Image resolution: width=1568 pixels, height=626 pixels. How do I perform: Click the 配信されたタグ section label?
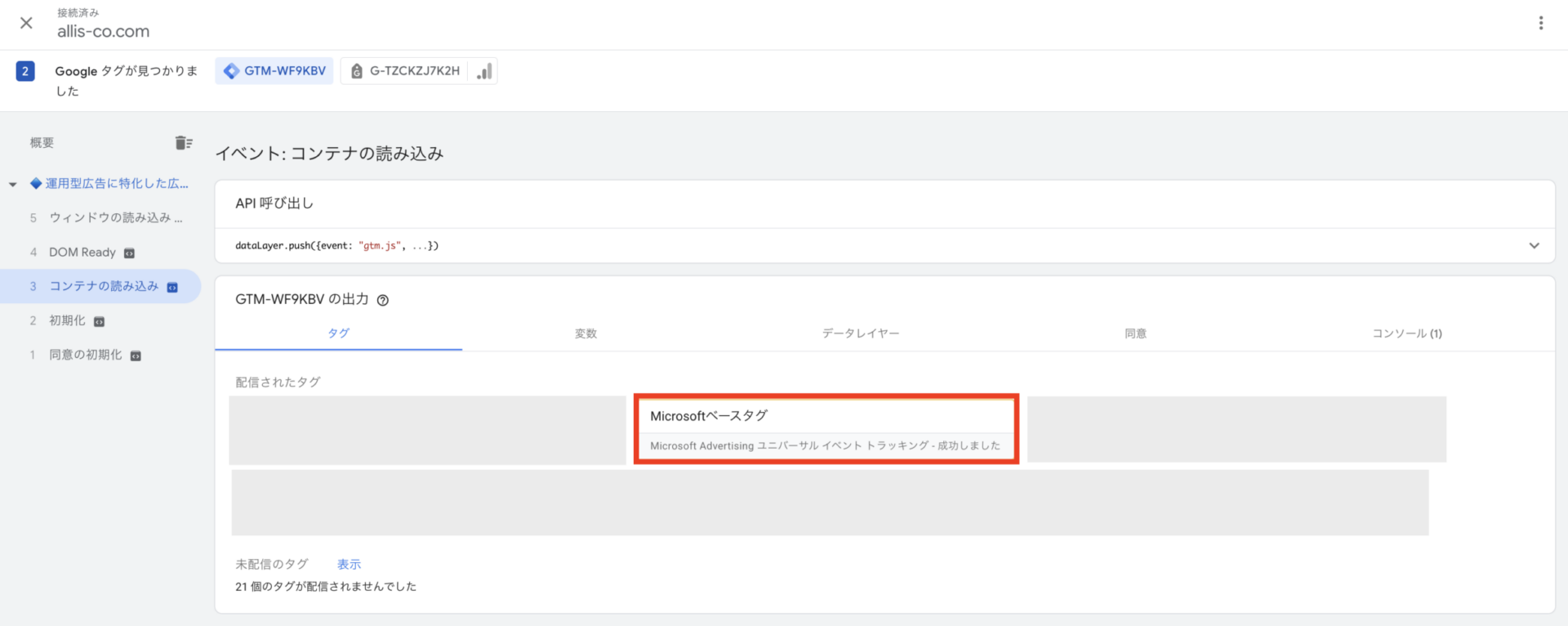click(278, 382)
